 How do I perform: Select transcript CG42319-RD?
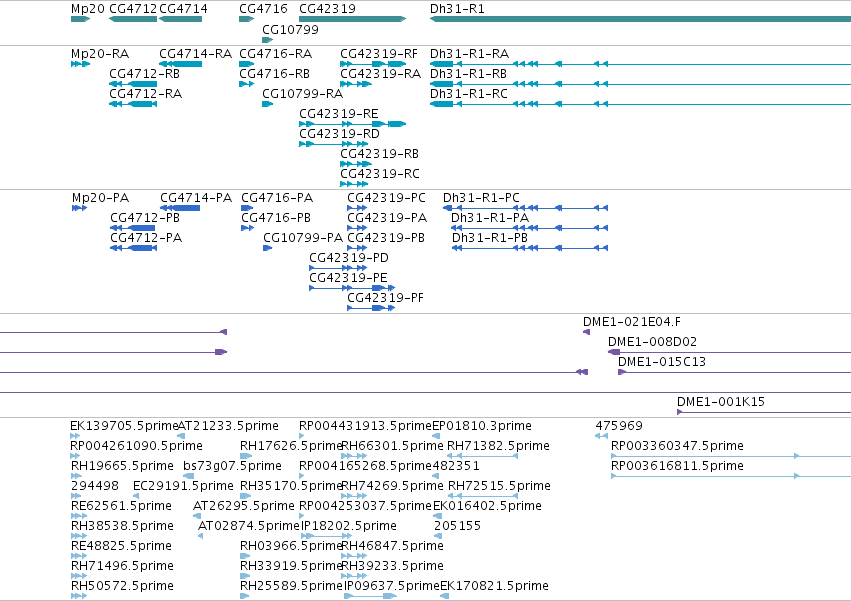pos(339,134)
